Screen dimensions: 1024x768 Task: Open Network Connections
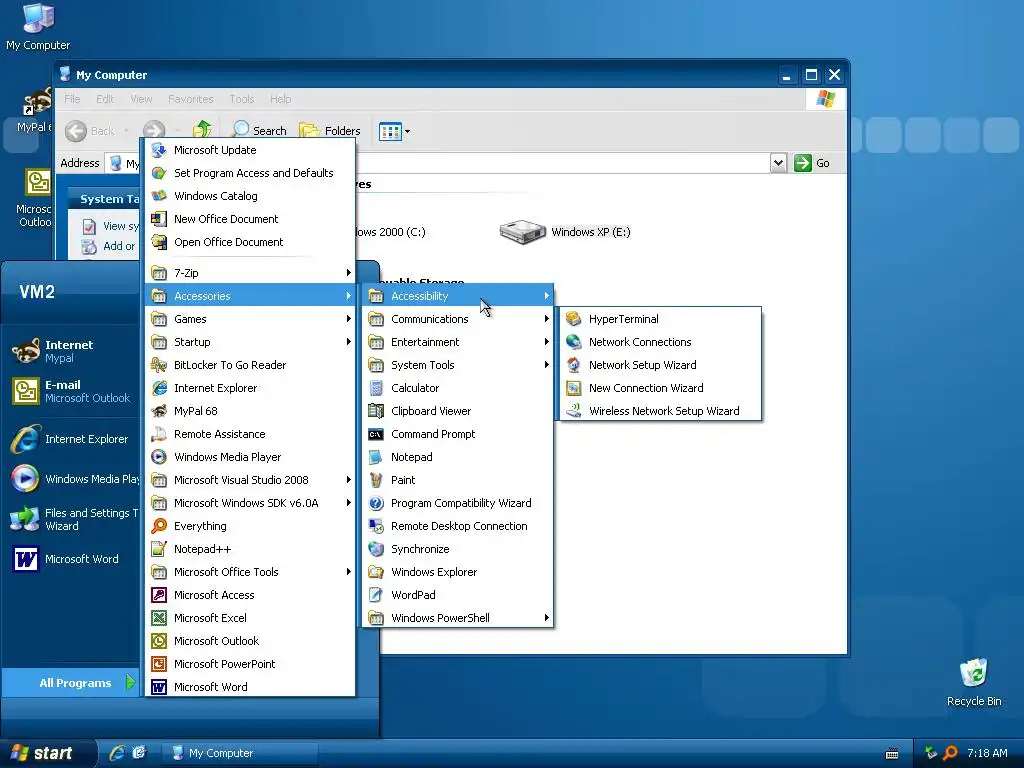pyautogui.click(x=660, y=342)
